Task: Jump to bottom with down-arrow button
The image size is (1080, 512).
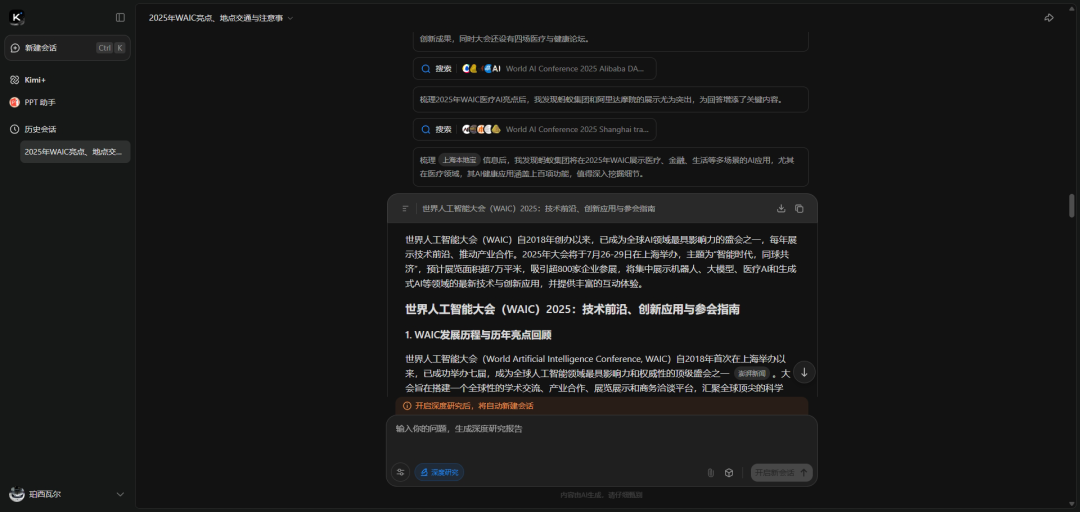Action: (804, 372)
